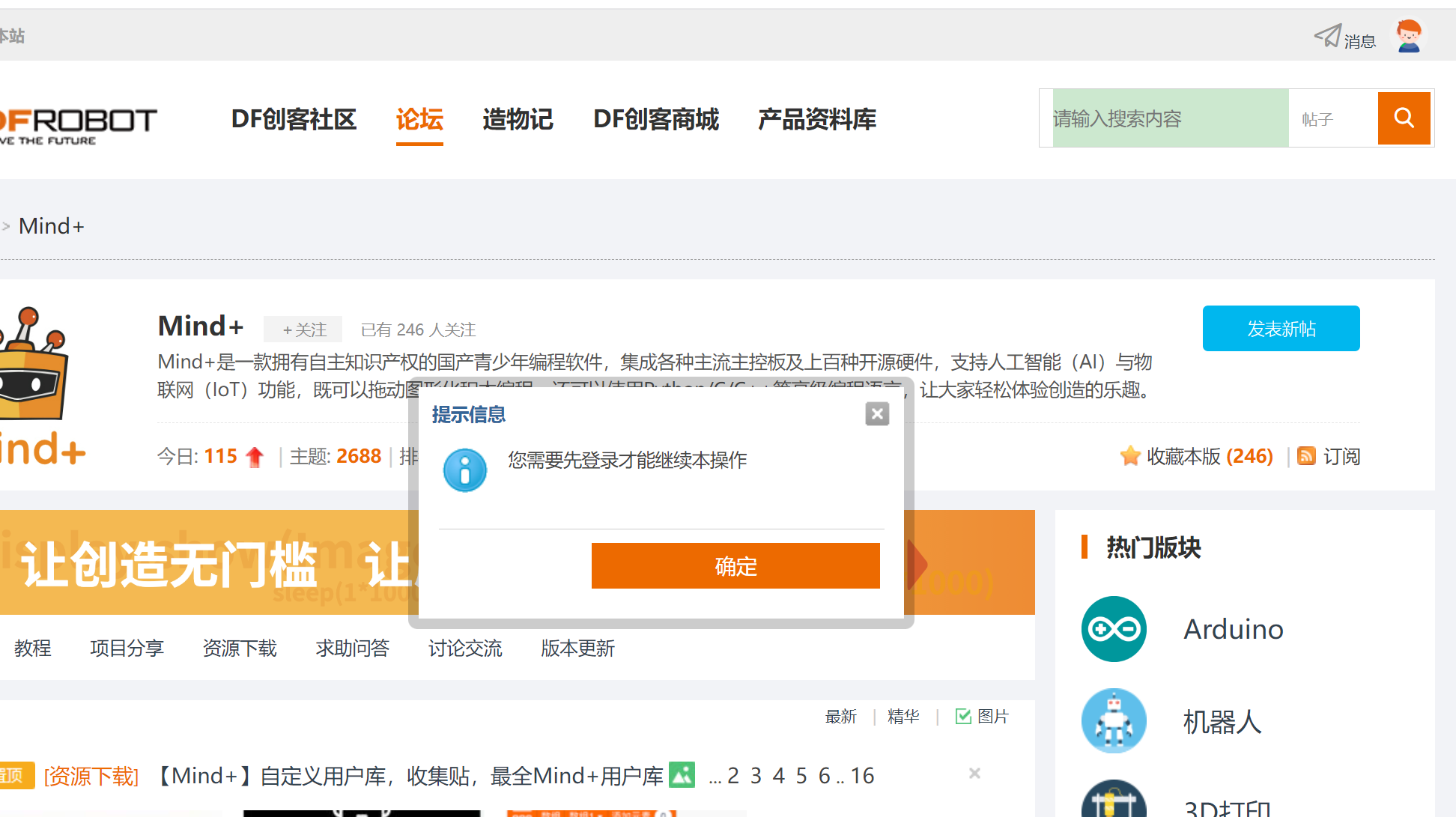
Task: Switch to the 资源下载 tab
Action: coord(240,648)
